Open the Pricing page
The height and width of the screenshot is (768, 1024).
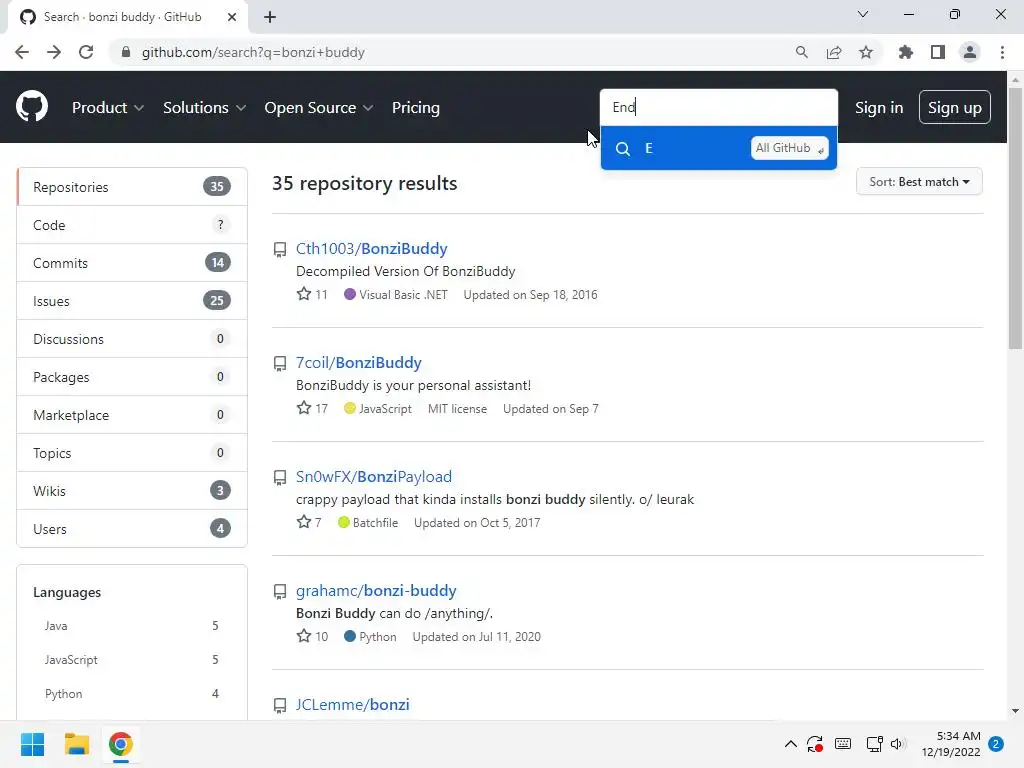click(x=415, y=108)
